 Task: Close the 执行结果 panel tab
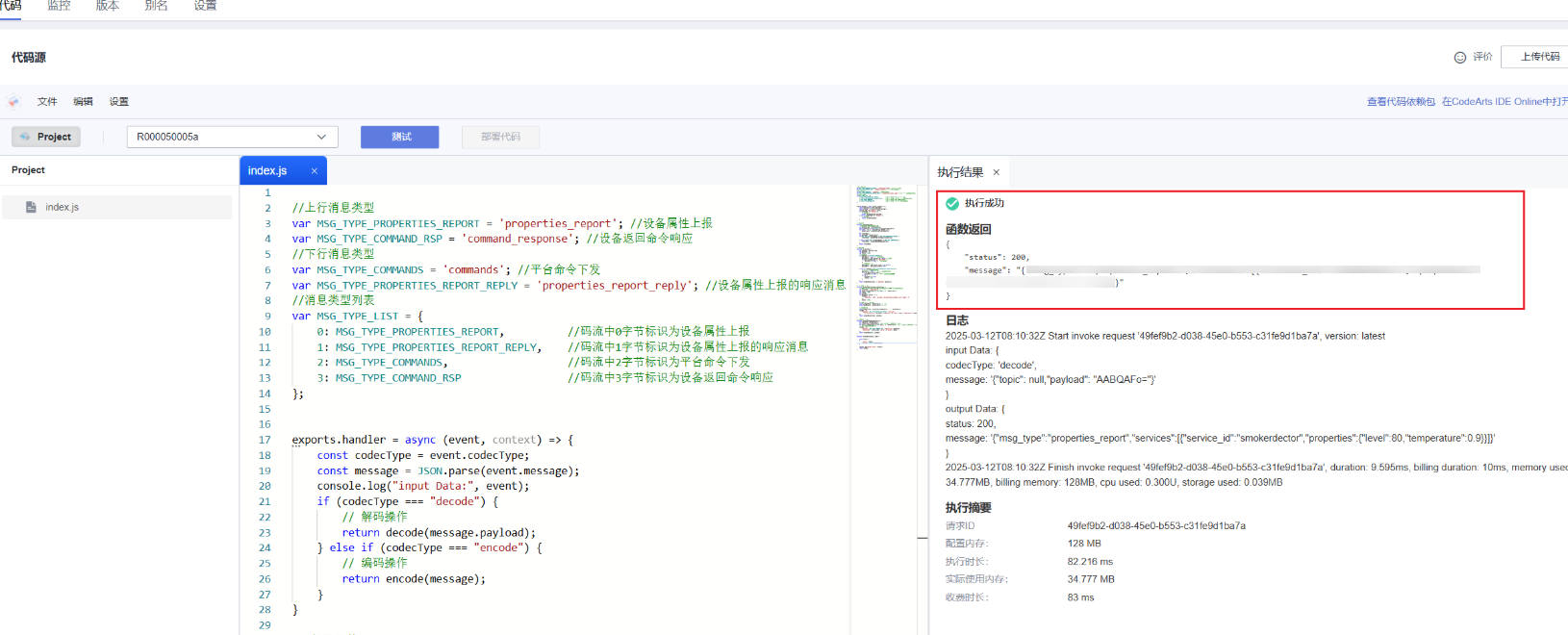[x=997, y=172]
